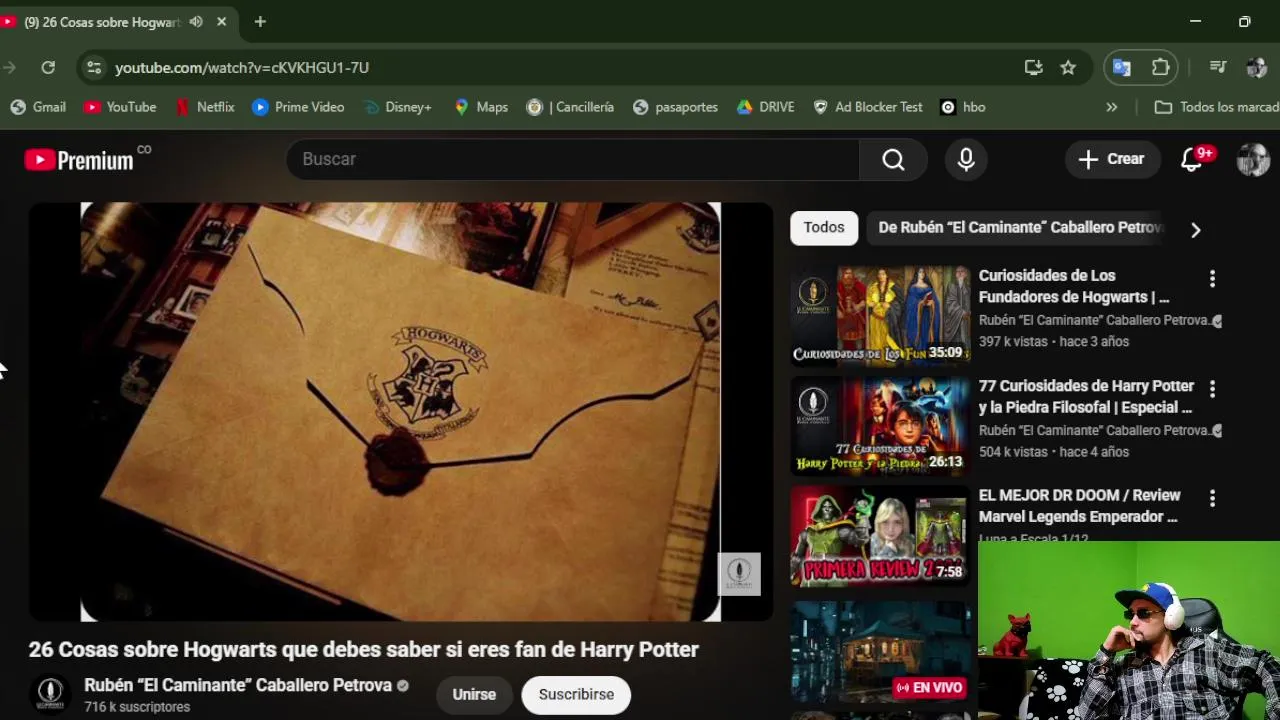Open the Gmail bookmark
The height and width of the screenshot is (720, 1280).
point(38,107)
